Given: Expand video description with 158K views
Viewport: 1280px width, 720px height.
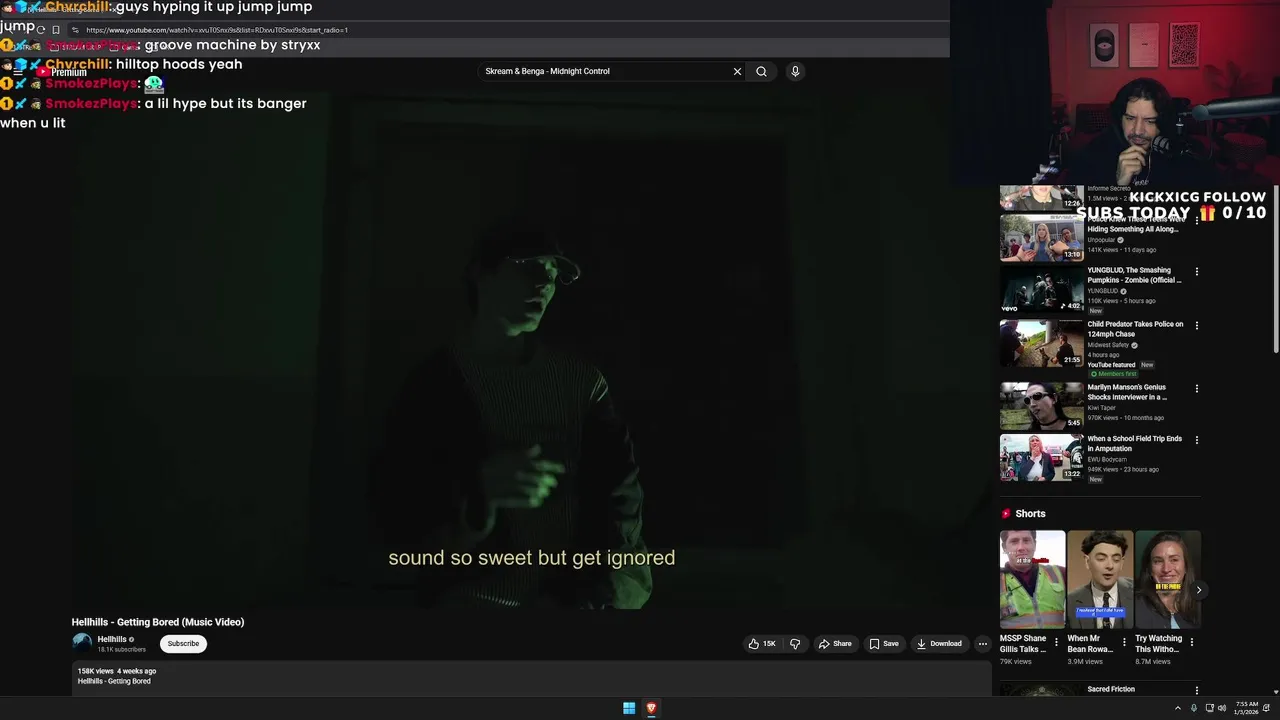Looking at the screenshot, I should (530, 678).
